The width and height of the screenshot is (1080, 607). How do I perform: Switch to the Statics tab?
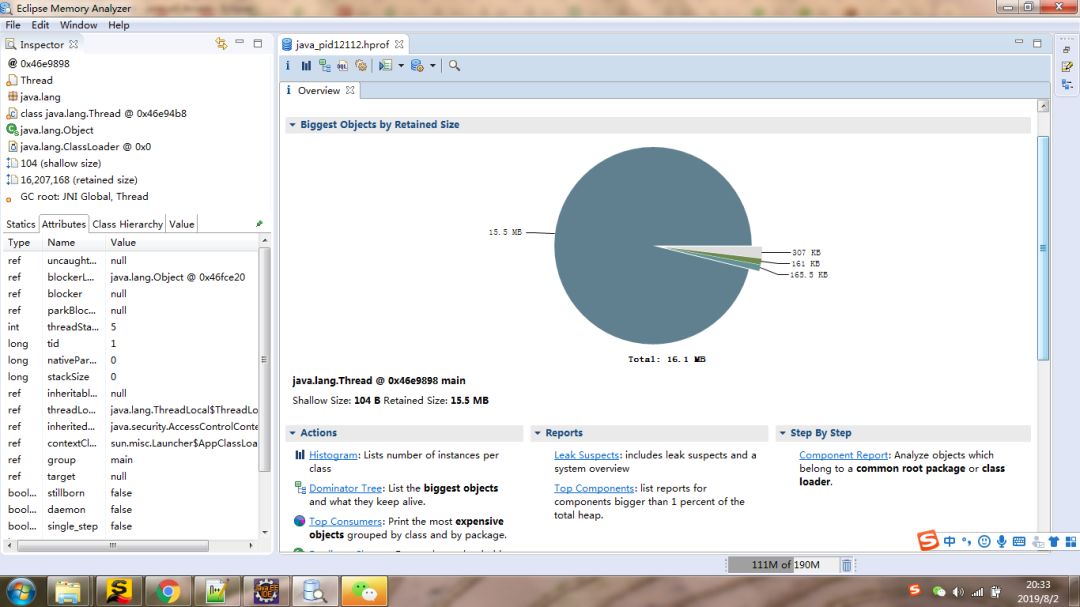[x=21, y=224]
